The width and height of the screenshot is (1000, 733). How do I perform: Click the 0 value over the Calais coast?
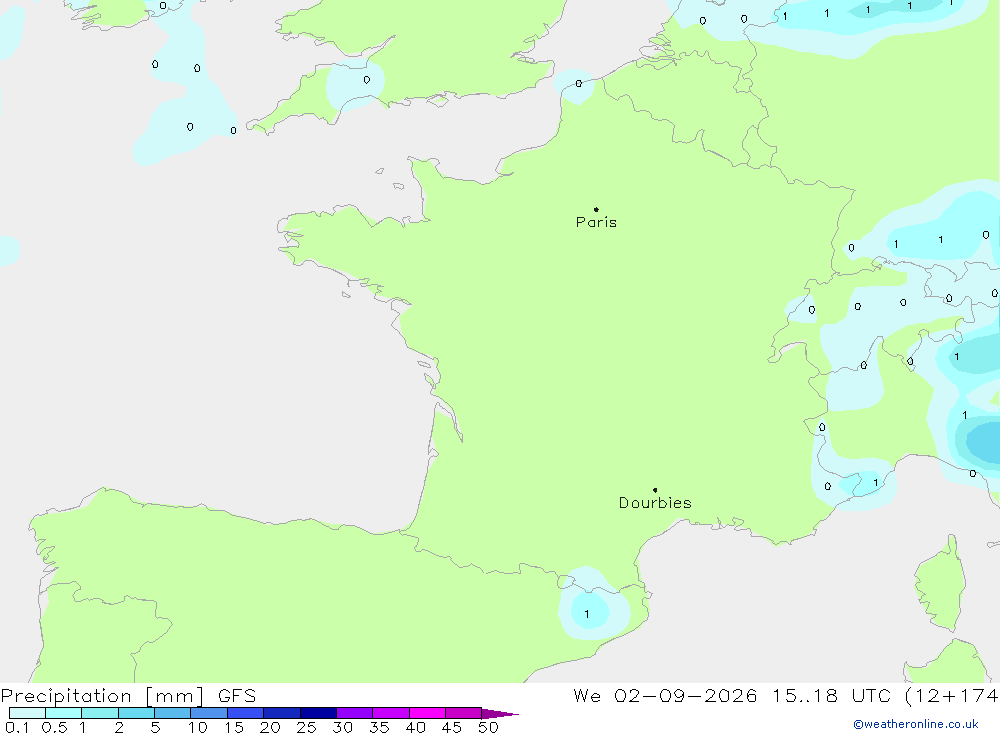coord(578,84)
